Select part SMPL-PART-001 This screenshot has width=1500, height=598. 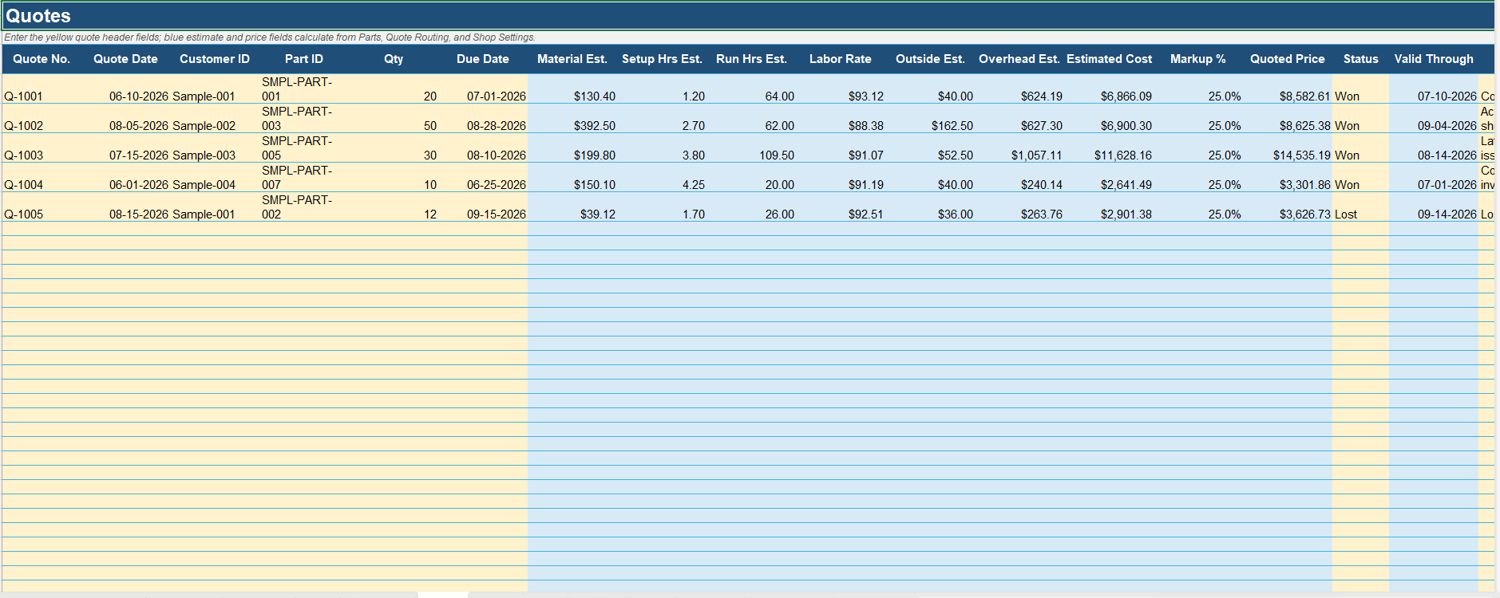click(297, 89)
